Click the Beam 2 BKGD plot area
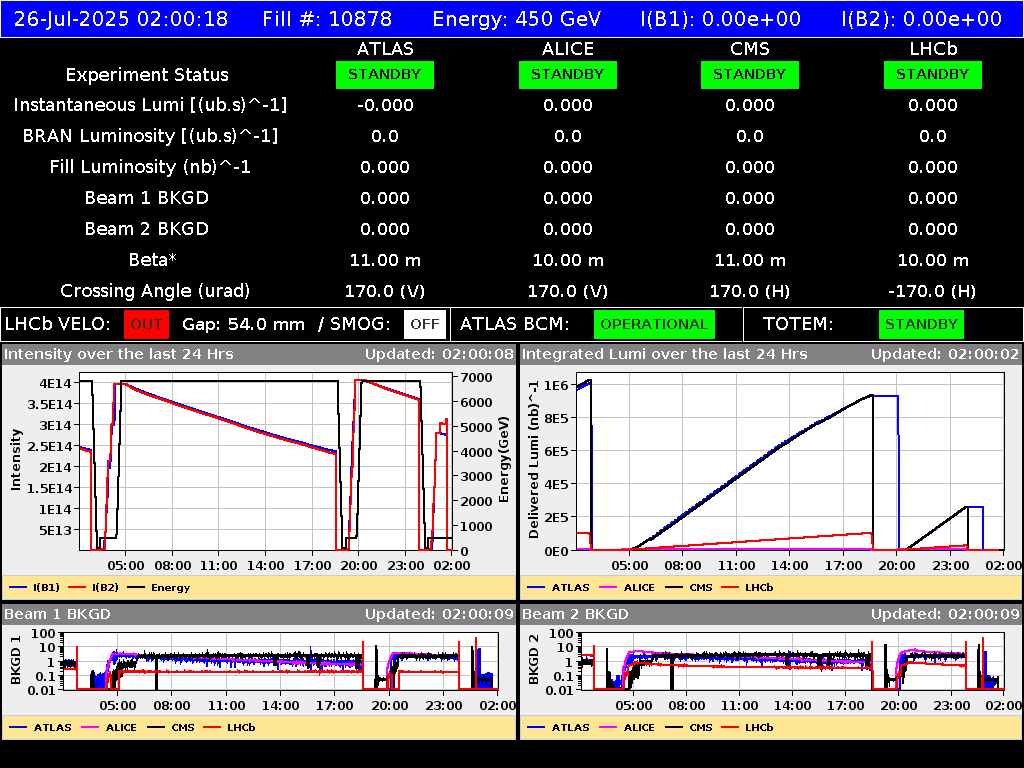The height and width of the screenshot is (768, 1024). coord(793,661)
